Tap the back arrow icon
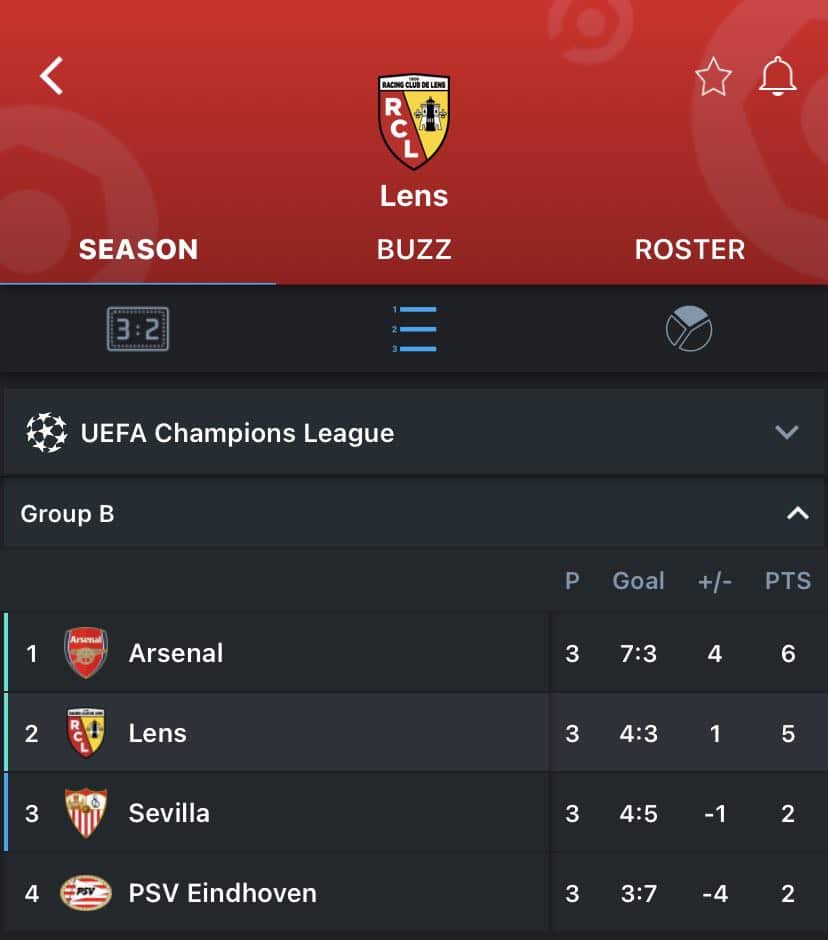Image resolution: width=828 pixels, height=940 pixels. pos(51,75)
